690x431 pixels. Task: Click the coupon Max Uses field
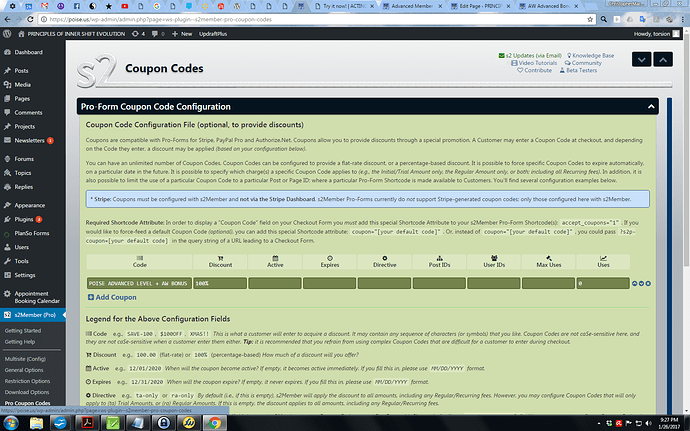click(x=548, y=283)
